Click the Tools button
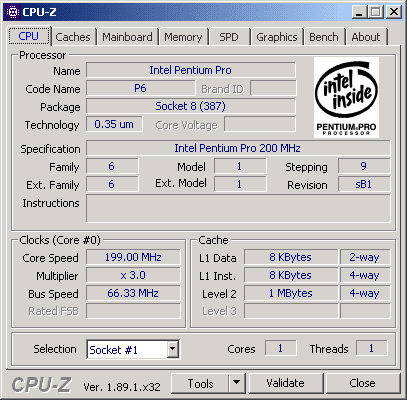The width and height of the screenshot is (407, 400). coord(200,383)
